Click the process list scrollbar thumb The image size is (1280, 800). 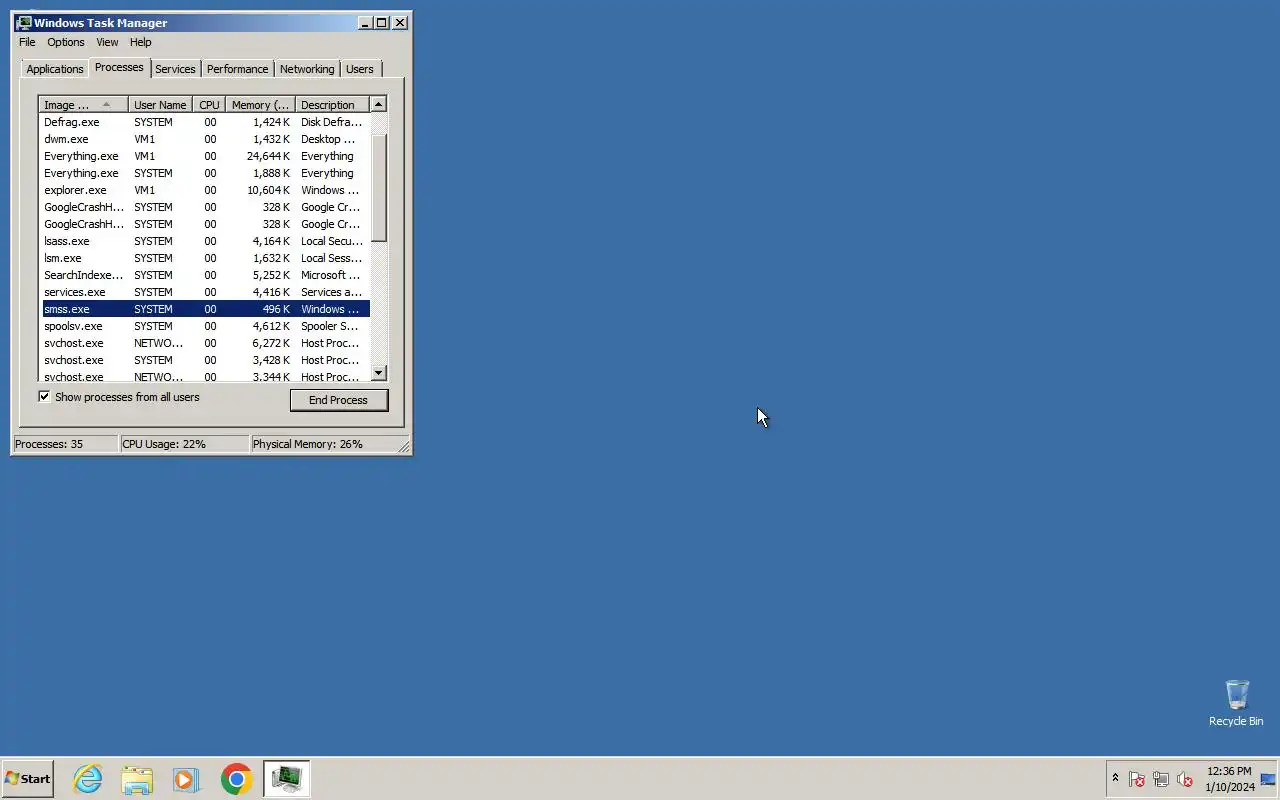pyautogui.click(x=378, y=187)
